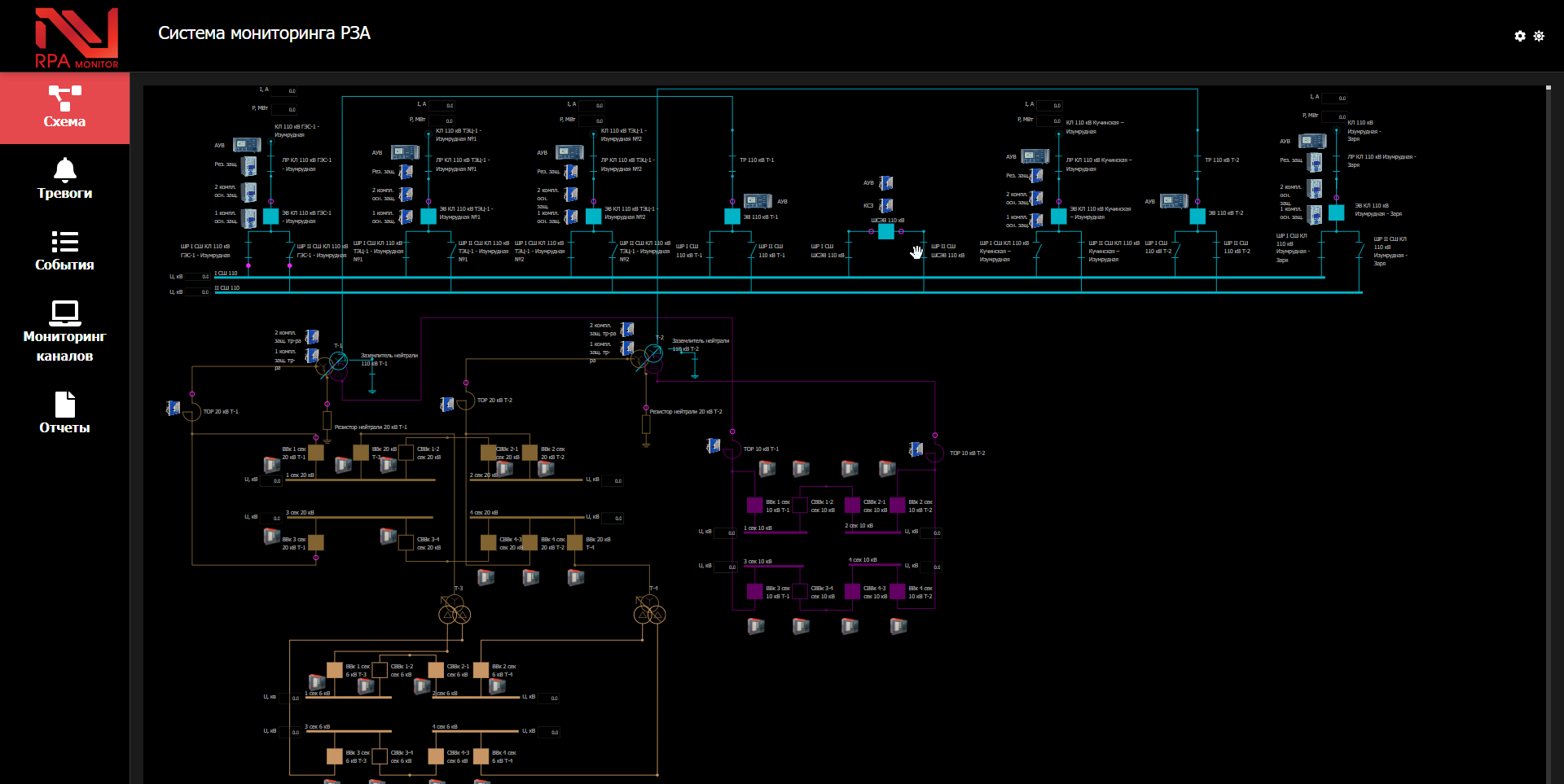The width and height of the screenshot is (1564, 784).
Task: Click the СВВк 1-2 сек 20 кВ breaker
Action: (x=406, y=453)
